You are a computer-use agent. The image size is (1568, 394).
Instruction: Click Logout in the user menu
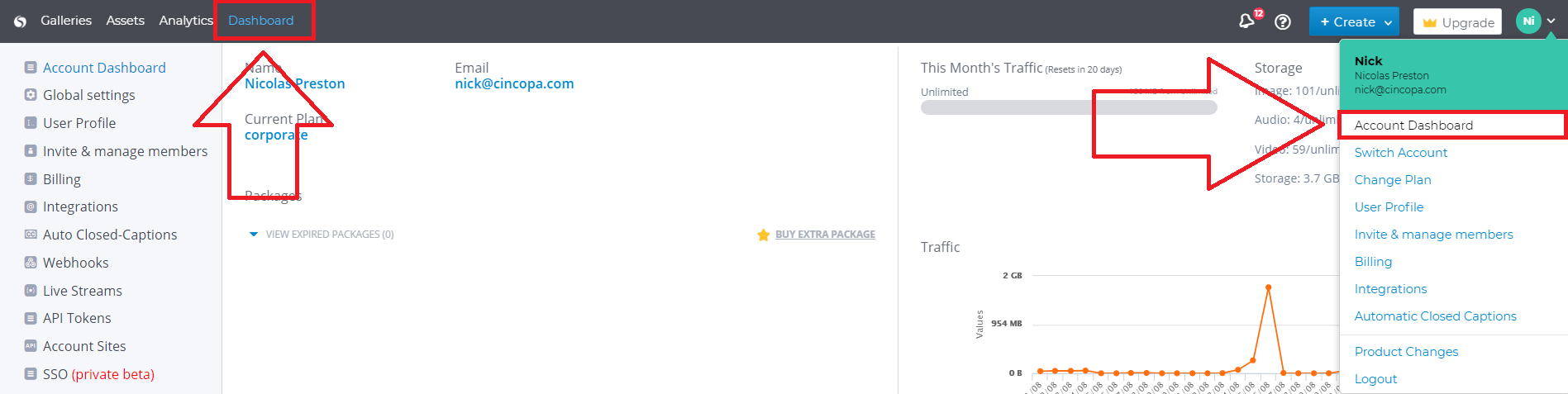click(1375, 379)
